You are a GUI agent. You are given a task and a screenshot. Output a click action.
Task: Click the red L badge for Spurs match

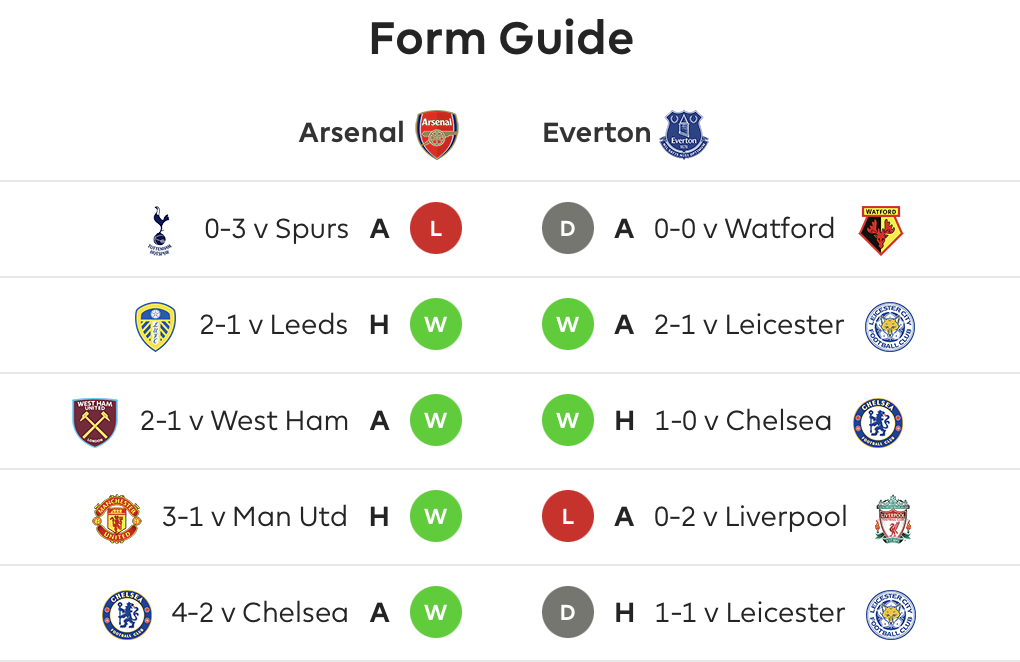pyautogui.click(x=436, y=228)
